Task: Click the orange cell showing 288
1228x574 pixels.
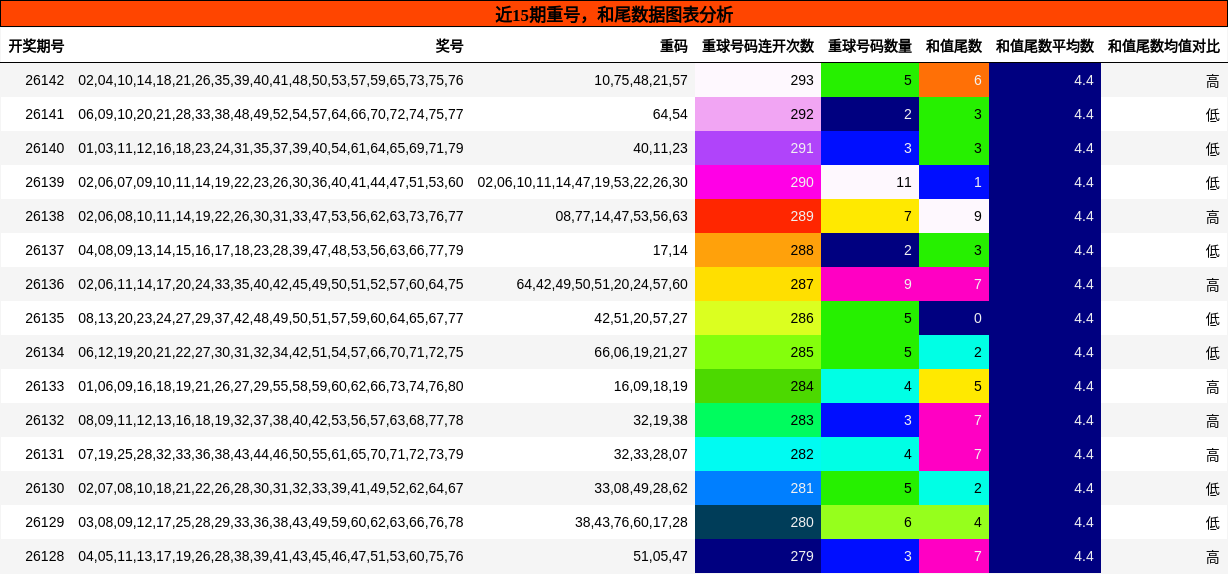Action: pyautogui.click(x=758, y=250)
